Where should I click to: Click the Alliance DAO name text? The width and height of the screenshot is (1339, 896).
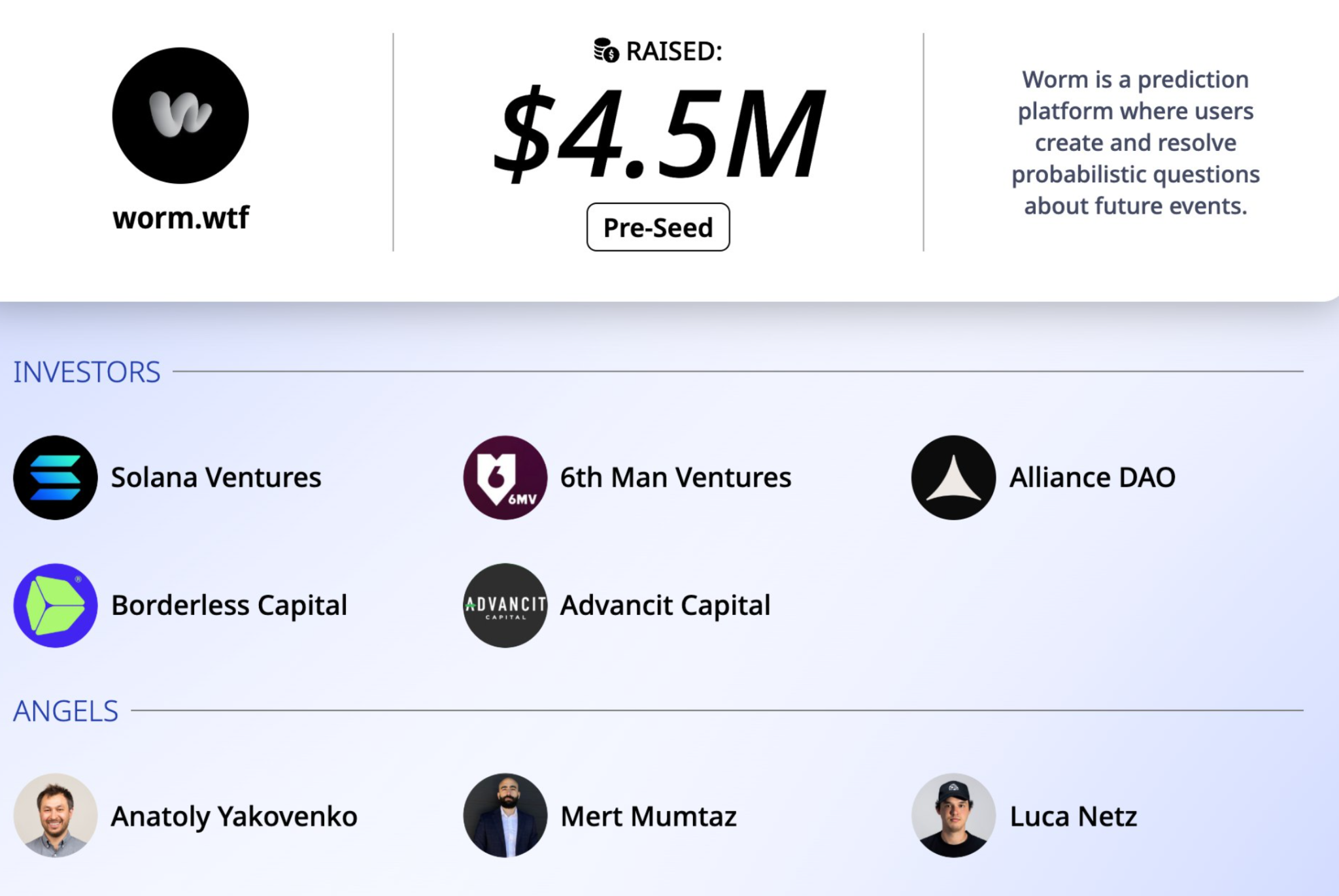[1092, 478]
